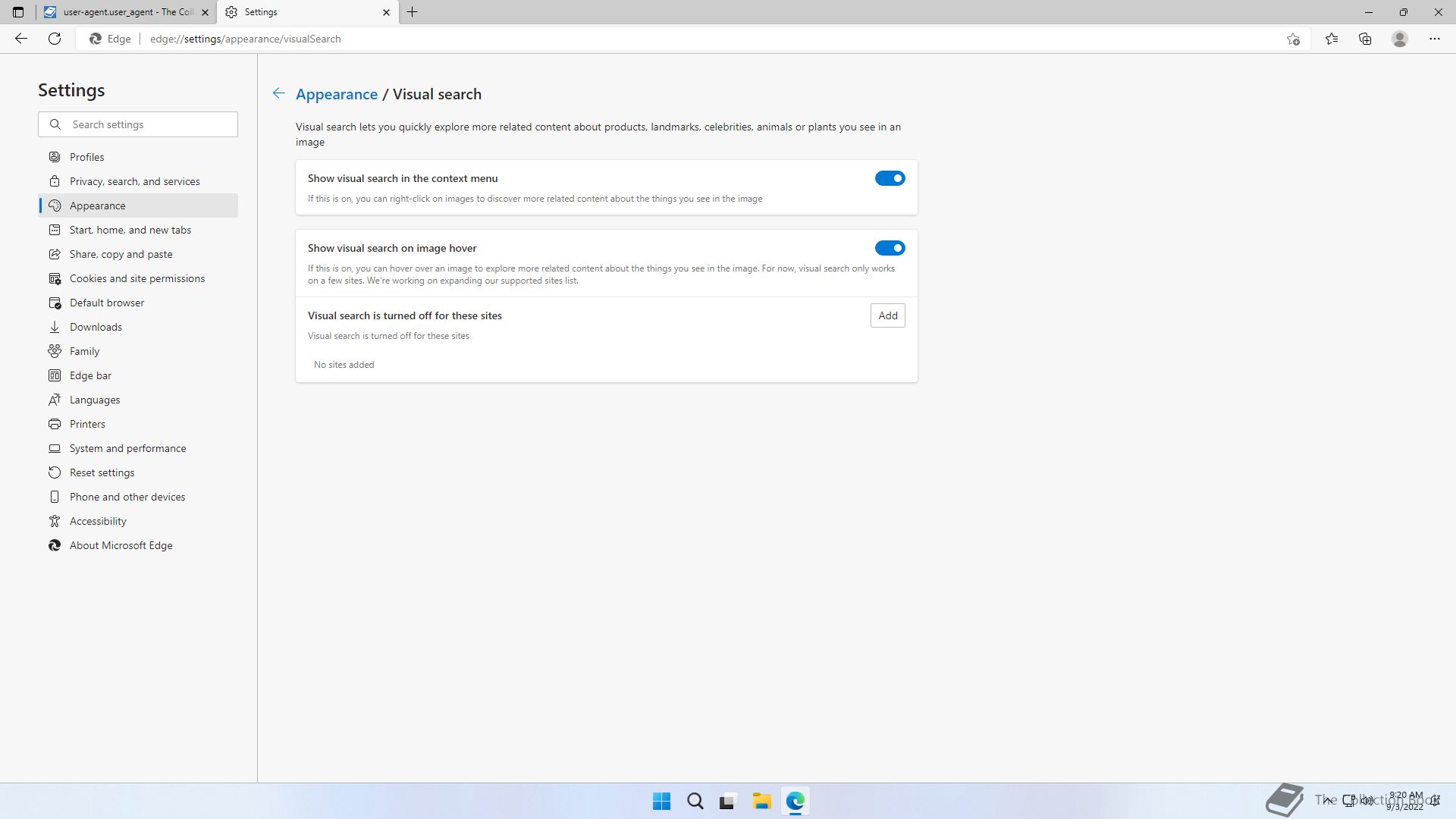Viewport: 1456px width, 819px height.
Task: Click the Add button for sites
Action: tap(887, 315)
